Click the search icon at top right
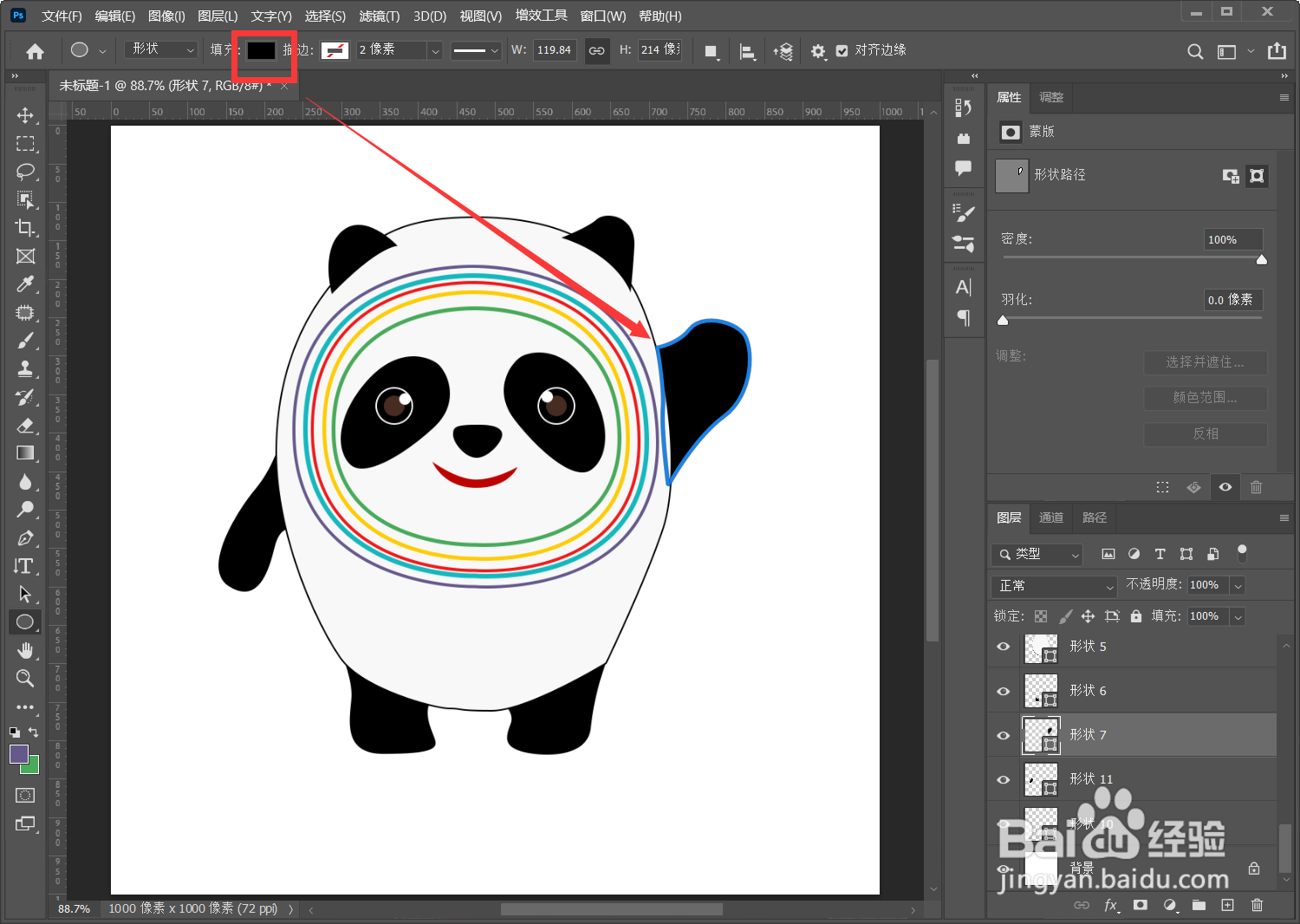This screenshot has height=924, width=1300. coord(1195,51)
